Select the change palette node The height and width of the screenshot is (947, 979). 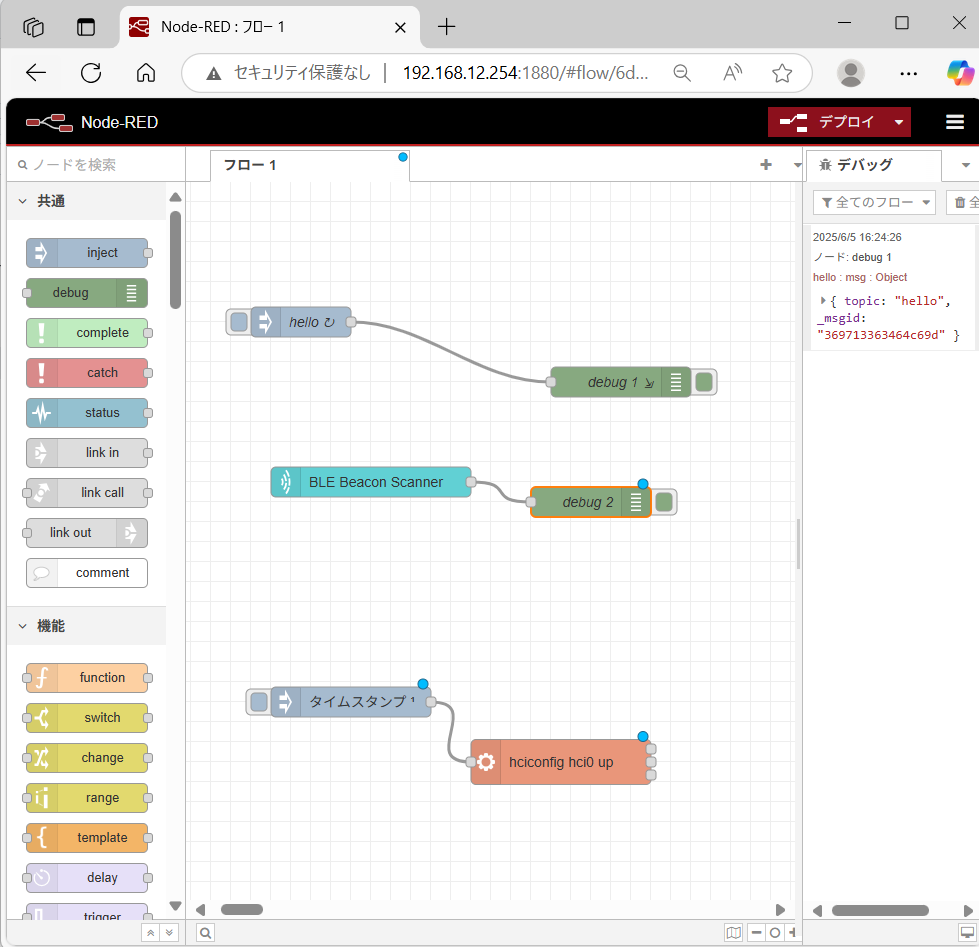[x=87, y=758]
